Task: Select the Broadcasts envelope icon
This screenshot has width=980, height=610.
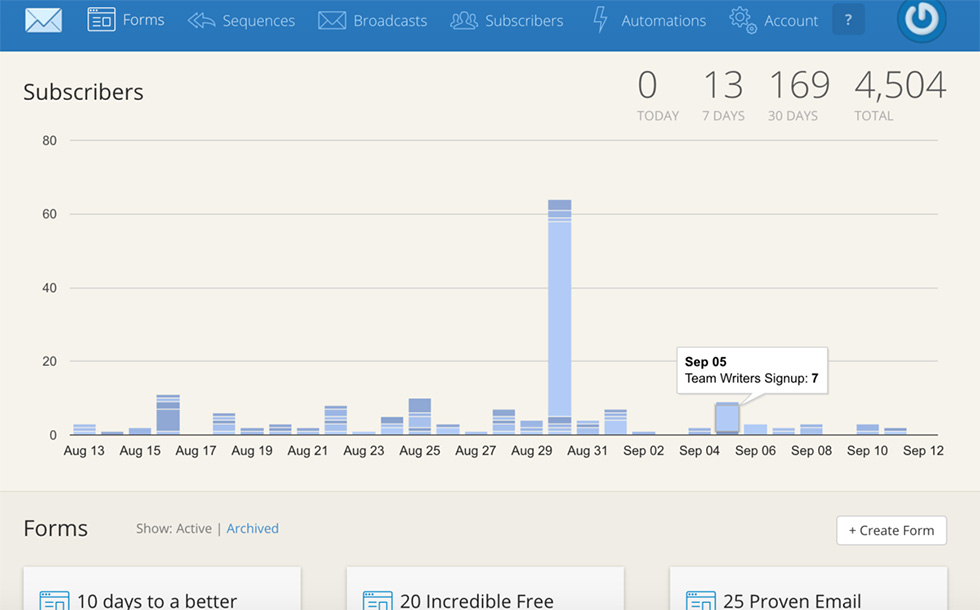Action: tap(331, 20)
